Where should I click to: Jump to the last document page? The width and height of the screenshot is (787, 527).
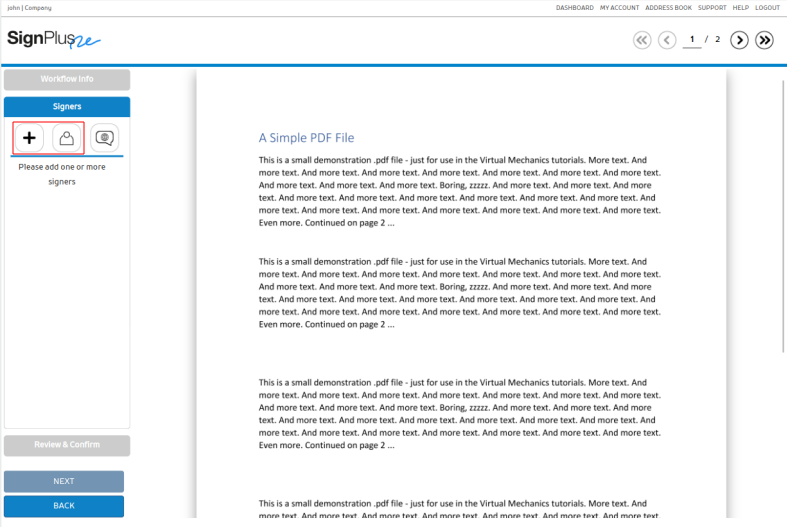[765, 40]
